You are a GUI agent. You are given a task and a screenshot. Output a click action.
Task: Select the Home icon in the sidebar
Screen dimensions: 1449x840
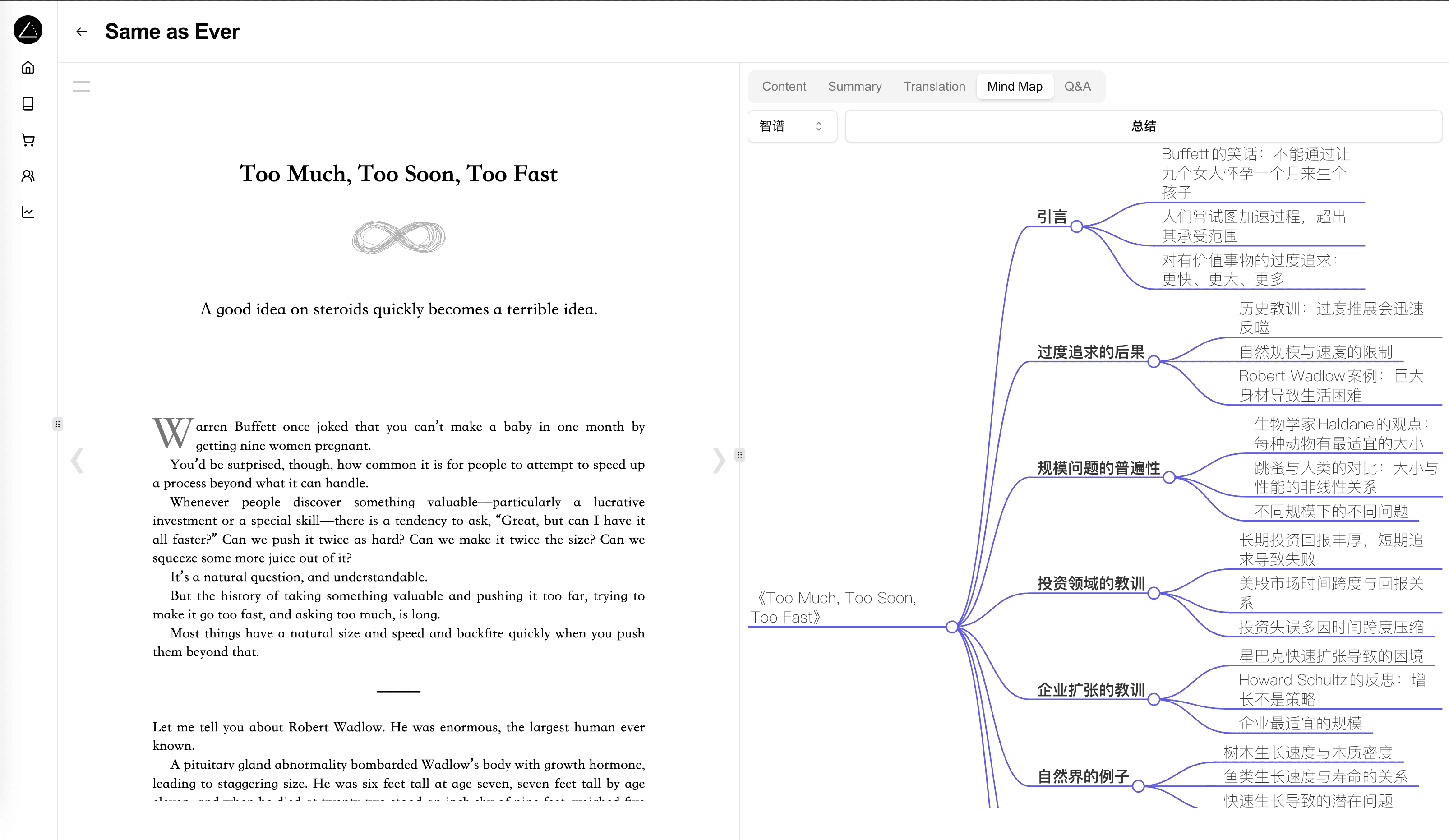tap(28, 67)
